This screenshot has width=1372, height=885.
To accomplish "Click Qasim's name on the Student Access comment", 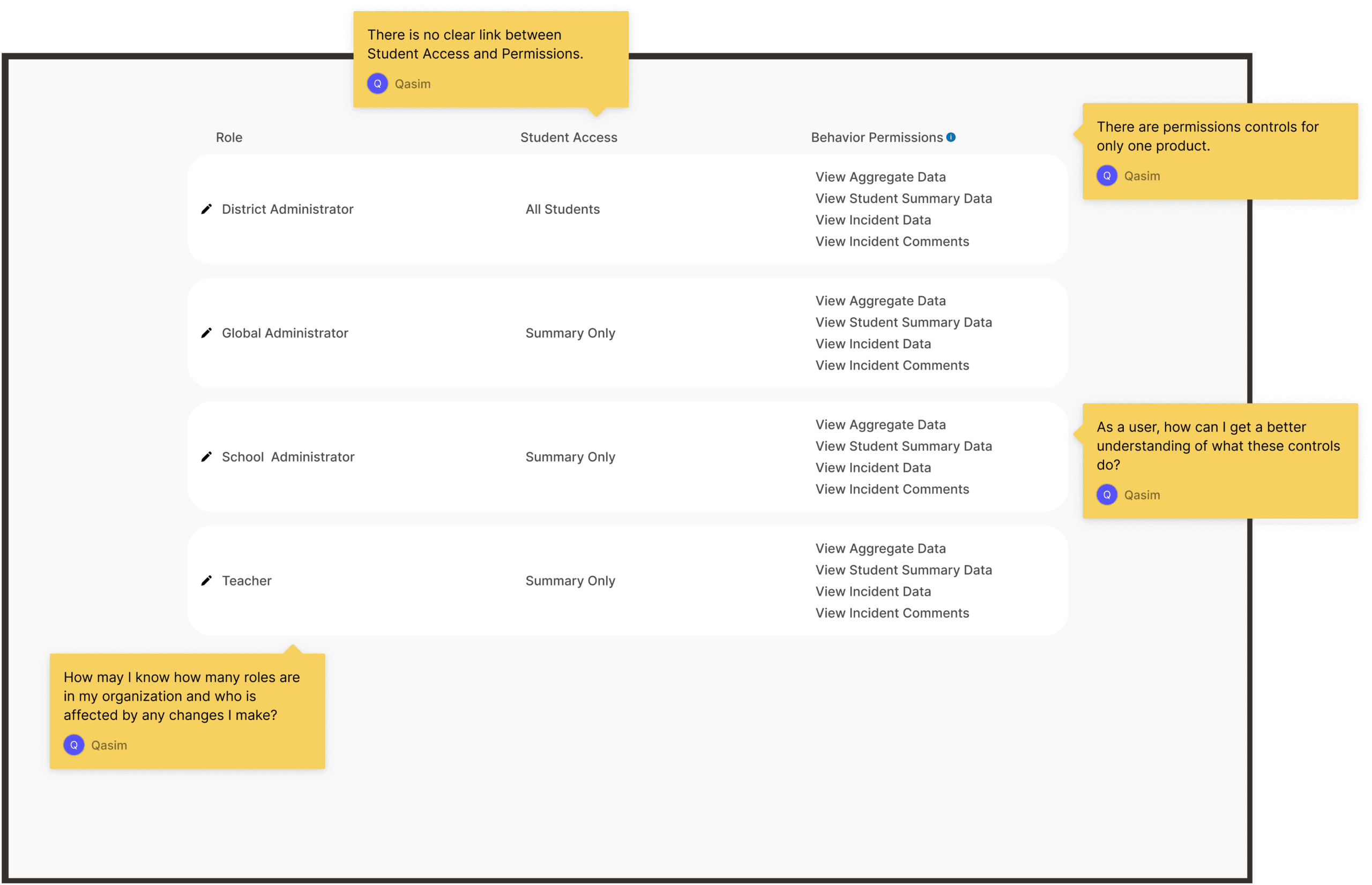I will click(413, 85).
